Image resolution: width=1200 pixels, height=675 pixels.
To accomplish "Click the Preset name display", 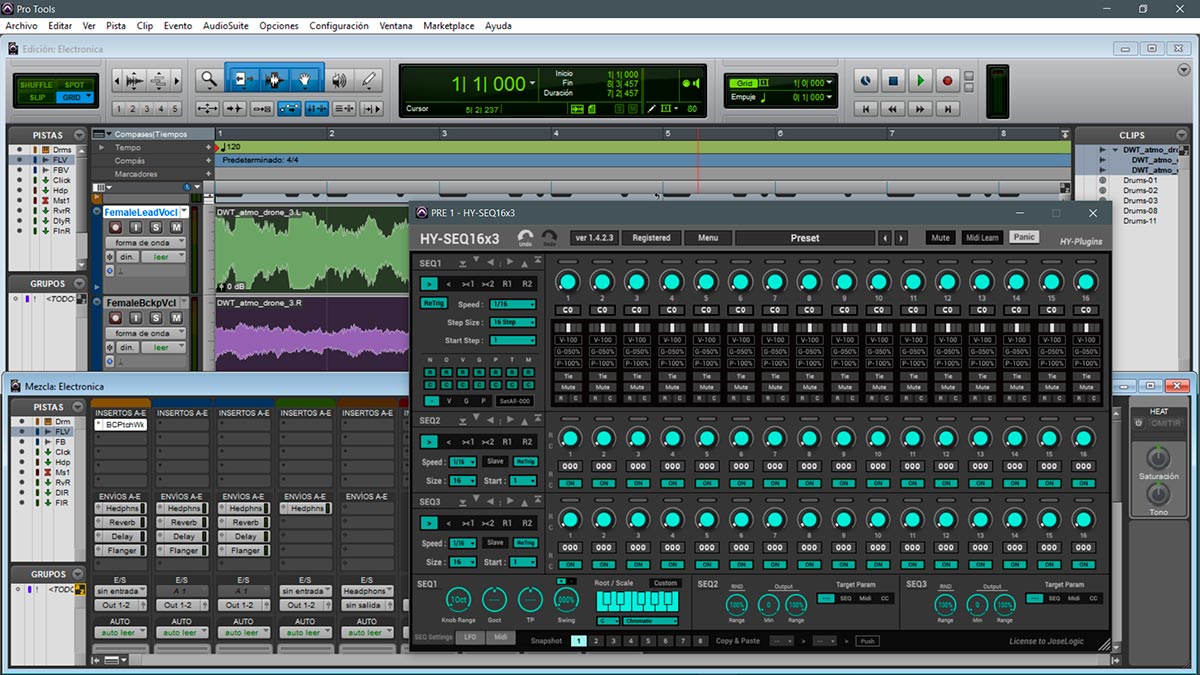I will click(x=805, y=238).
